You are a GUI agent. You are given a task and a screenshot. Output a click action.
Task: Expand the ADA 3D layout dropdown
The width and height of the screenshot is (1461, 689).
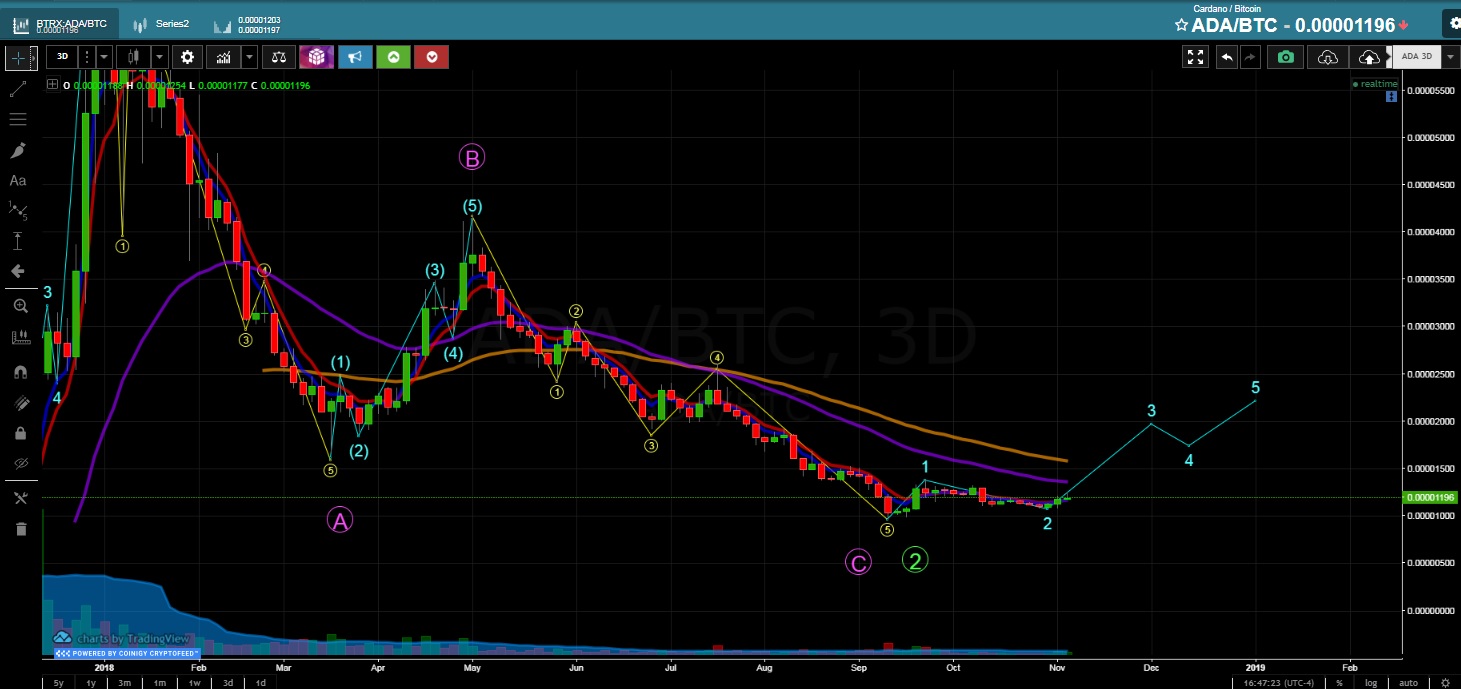pos(1451,57)
